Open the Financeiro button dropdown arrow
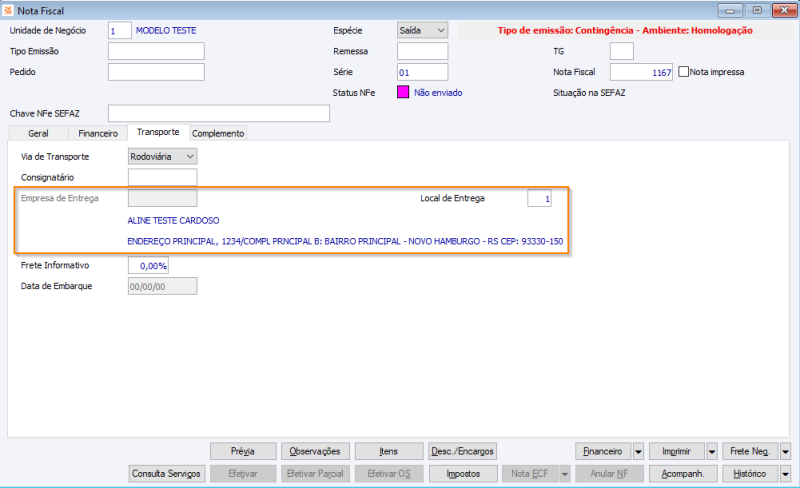800x488 pixels. (x=638, y=451)
